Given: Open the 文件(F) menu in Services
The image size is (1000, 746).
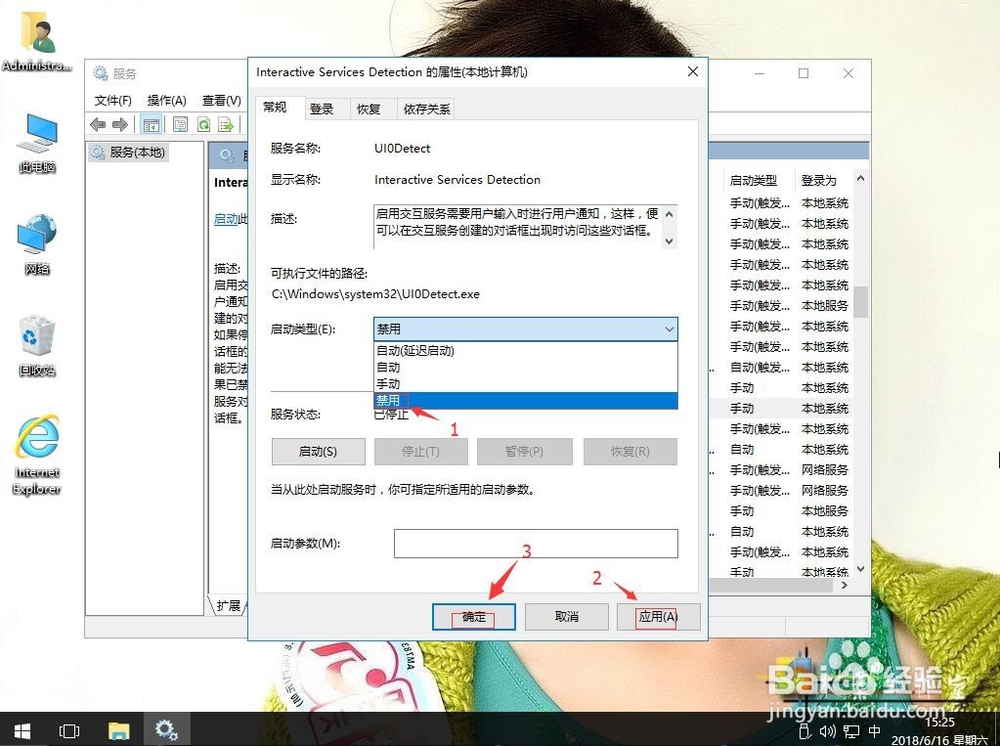Looking at the screenshot, I should click(x=113, y=101).
